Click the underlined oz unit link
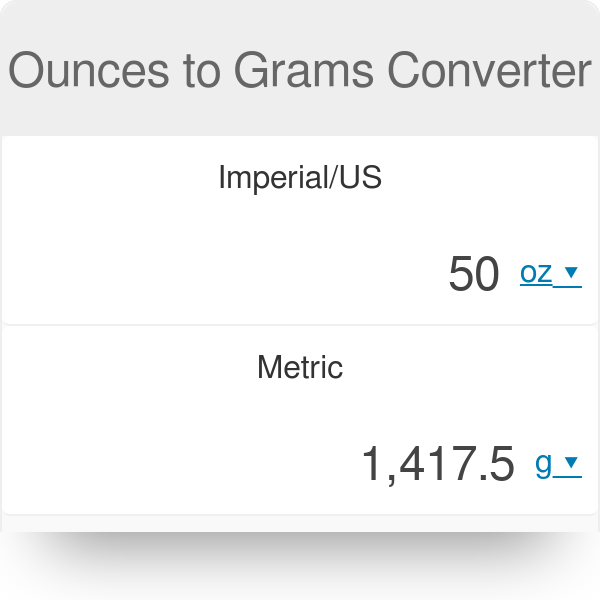This screenshot has width=600, height=600. coord(536,272)
